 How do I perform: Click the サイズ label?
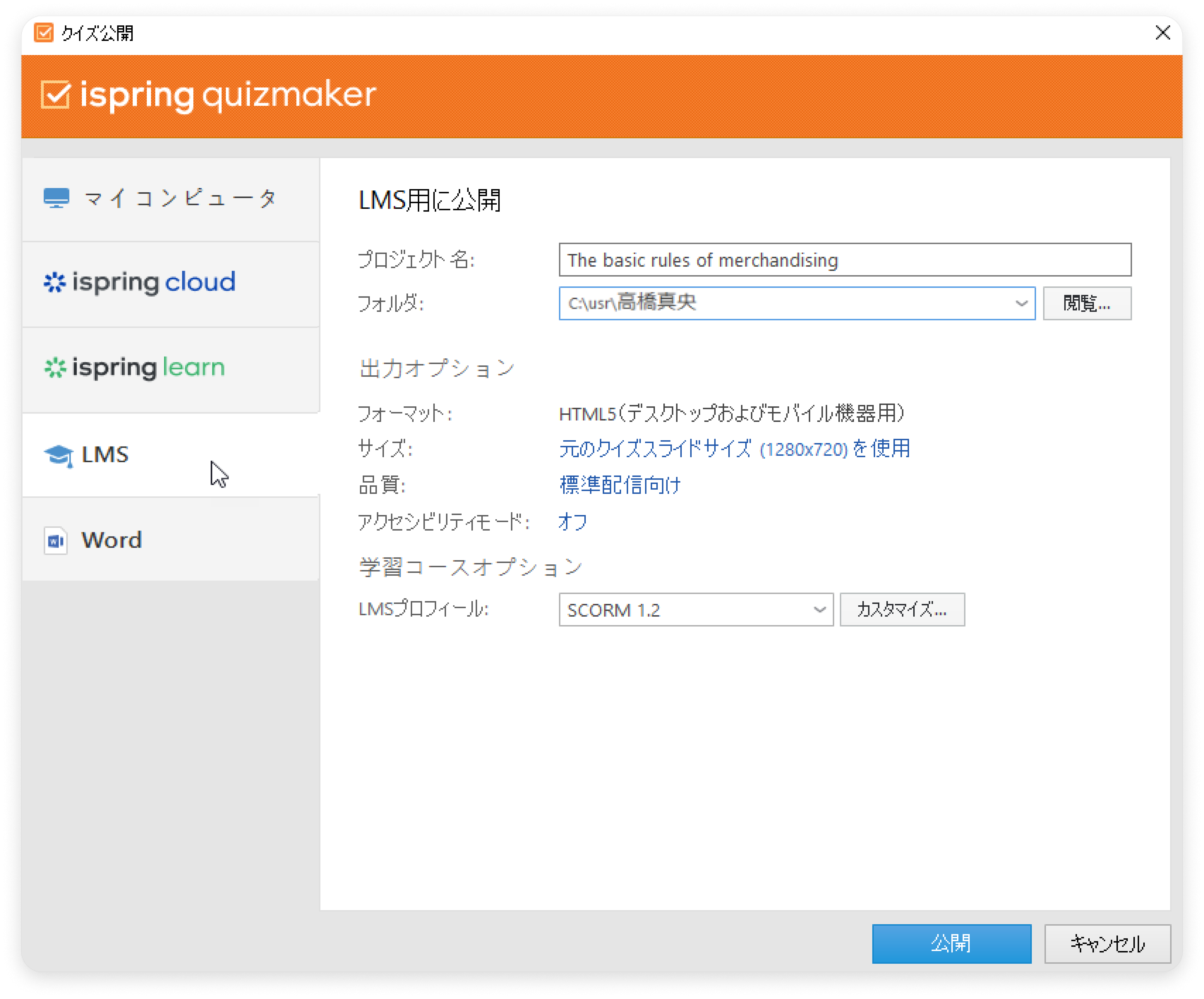385,449
